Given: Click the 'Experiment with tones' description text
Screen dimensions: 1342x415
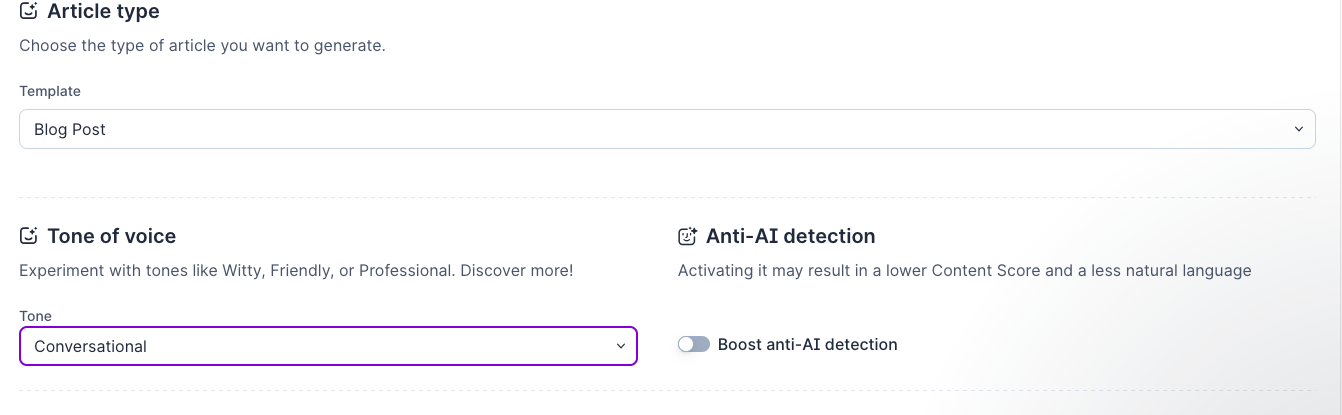Looking at the screenshot, I should click(x=296, y=270).
